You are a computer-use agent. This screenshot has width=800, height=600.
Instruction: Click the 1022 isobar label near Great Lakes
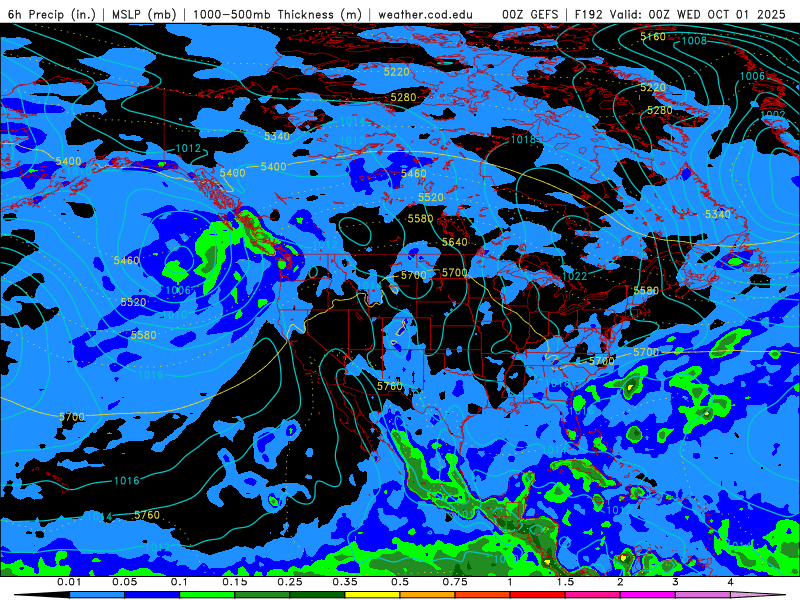tap(574, 276)
